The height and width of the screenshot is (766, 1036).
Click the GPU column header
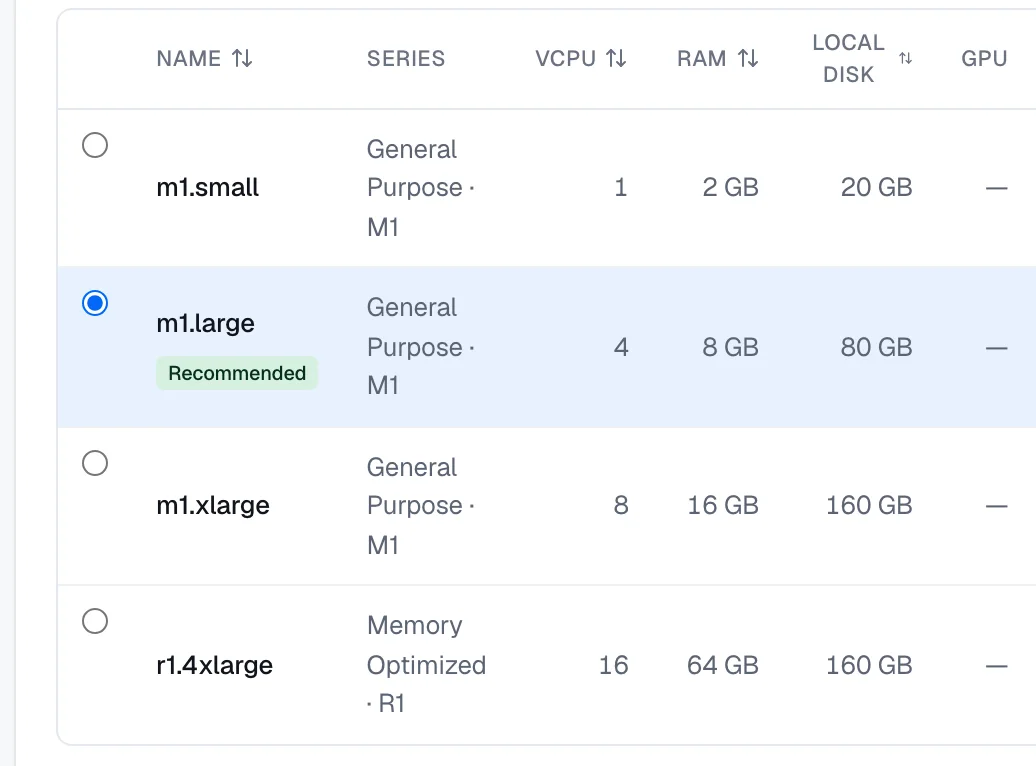coord(984,58)
